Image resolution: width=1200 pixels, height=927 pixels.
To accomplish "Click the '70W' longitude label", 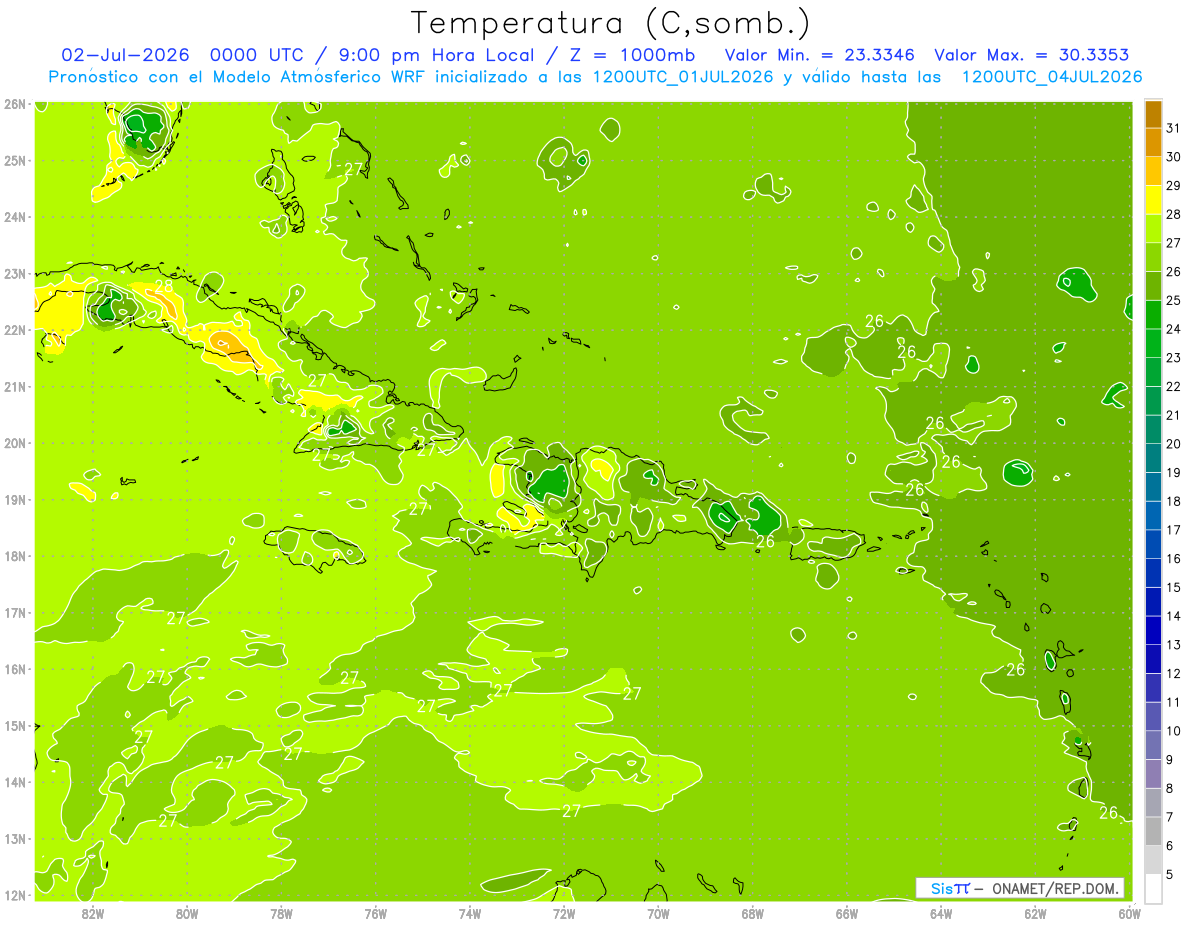I will (x=658, y=913).
